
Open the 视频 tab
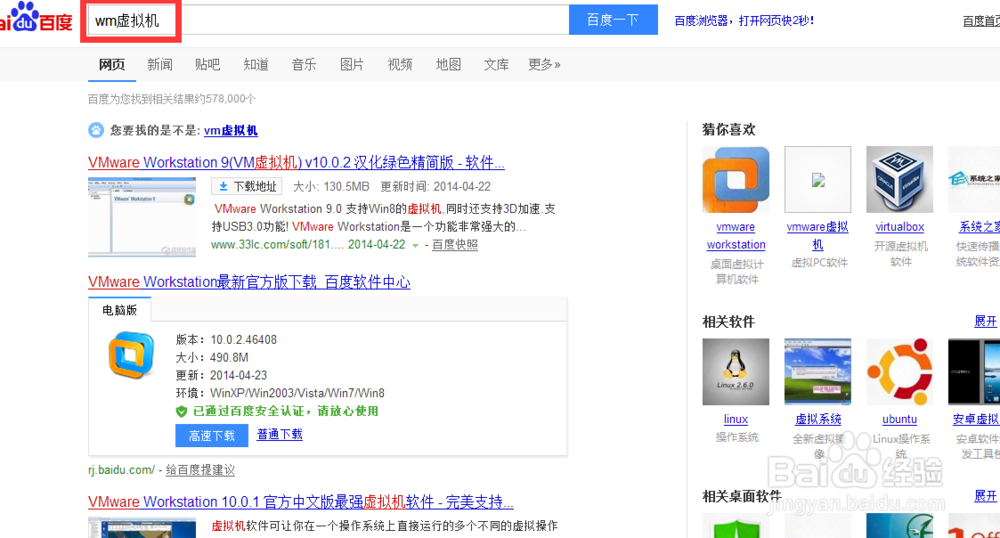pos(400,64)
